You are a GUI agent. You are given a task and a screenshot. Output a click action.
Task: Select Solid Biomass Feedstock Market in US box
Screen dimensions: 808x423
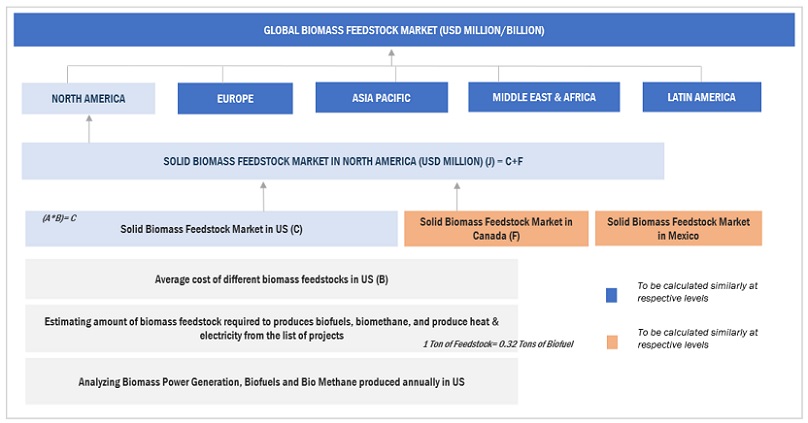pos(211,229)
